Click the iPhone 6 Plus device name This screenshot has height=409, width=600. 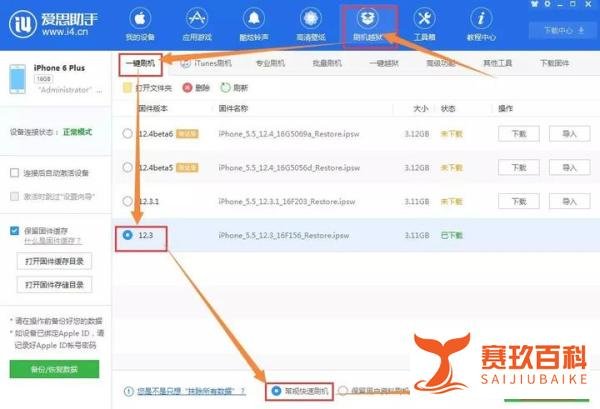click(59, 68)
